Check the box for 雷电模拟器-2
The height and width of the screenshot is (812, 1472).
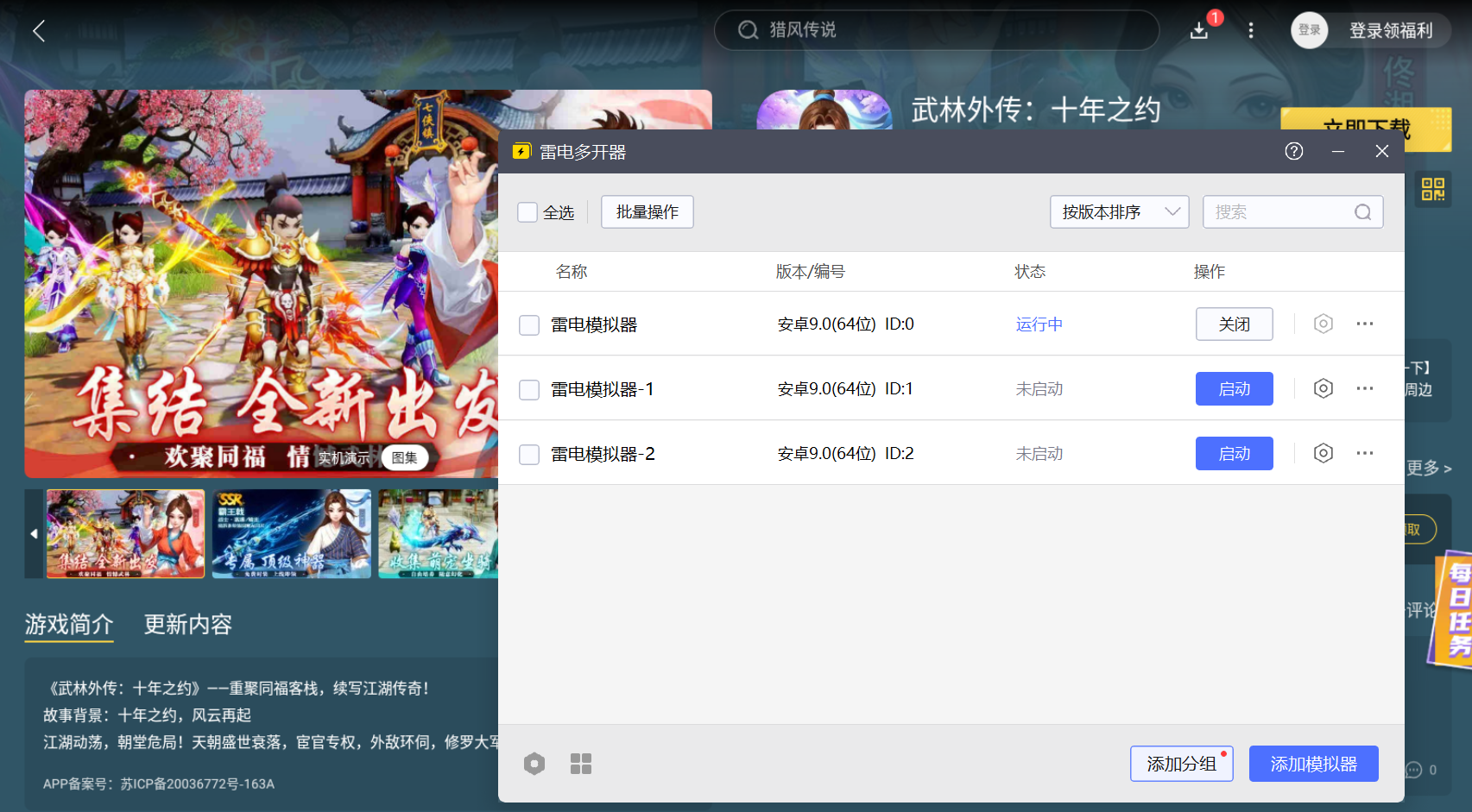pos(529,455)
